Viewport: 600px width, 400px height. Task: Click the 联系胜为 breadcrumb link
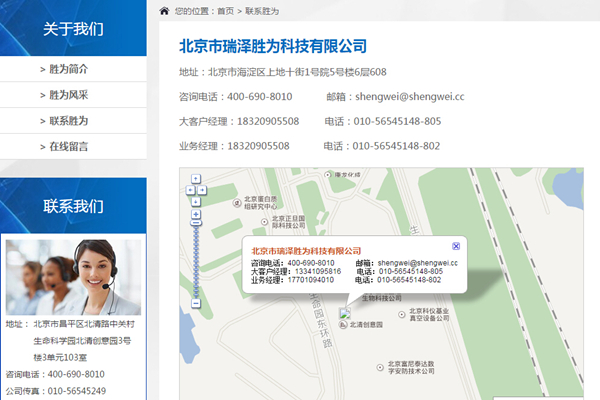coord(262,11)
